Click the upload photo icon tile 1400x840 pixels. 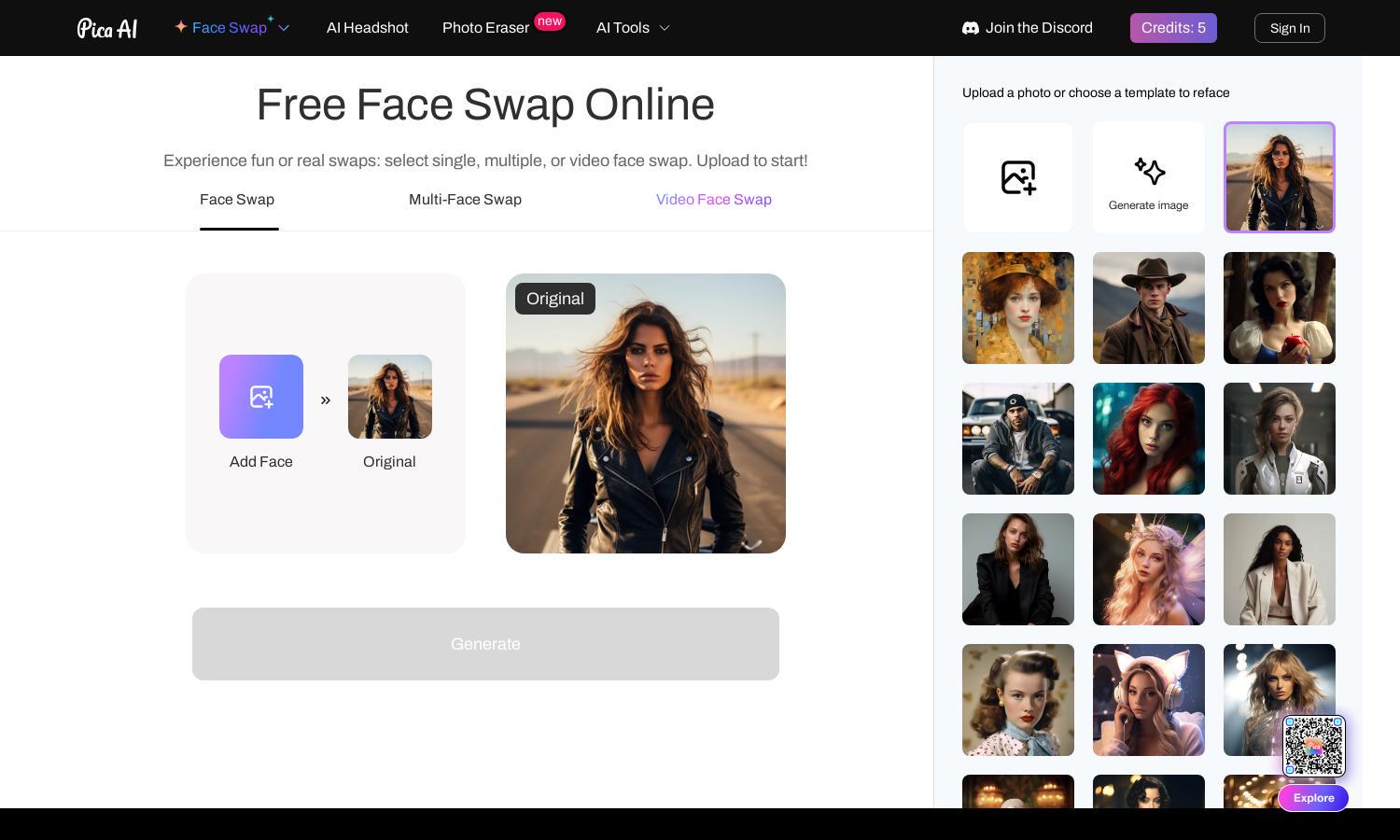click(1018, 177)
